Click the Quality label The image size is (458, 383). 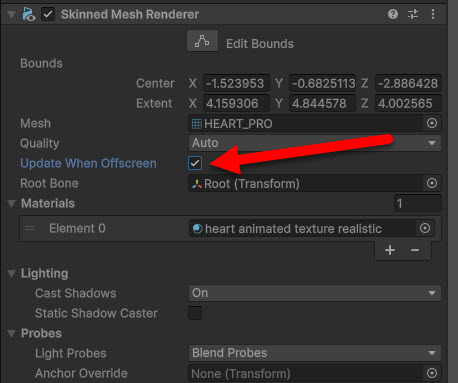tap(40, 143)
